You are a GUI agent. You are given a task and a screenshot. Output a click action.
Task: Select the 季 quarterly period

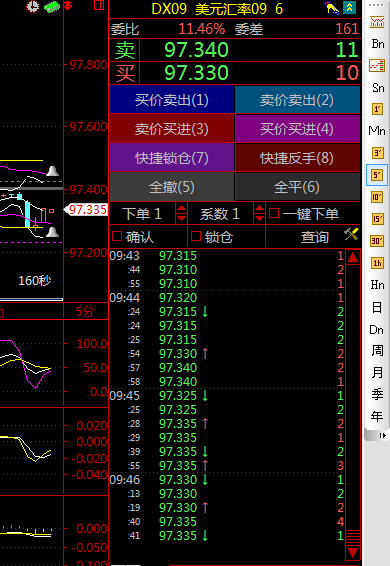pos(377,394)
